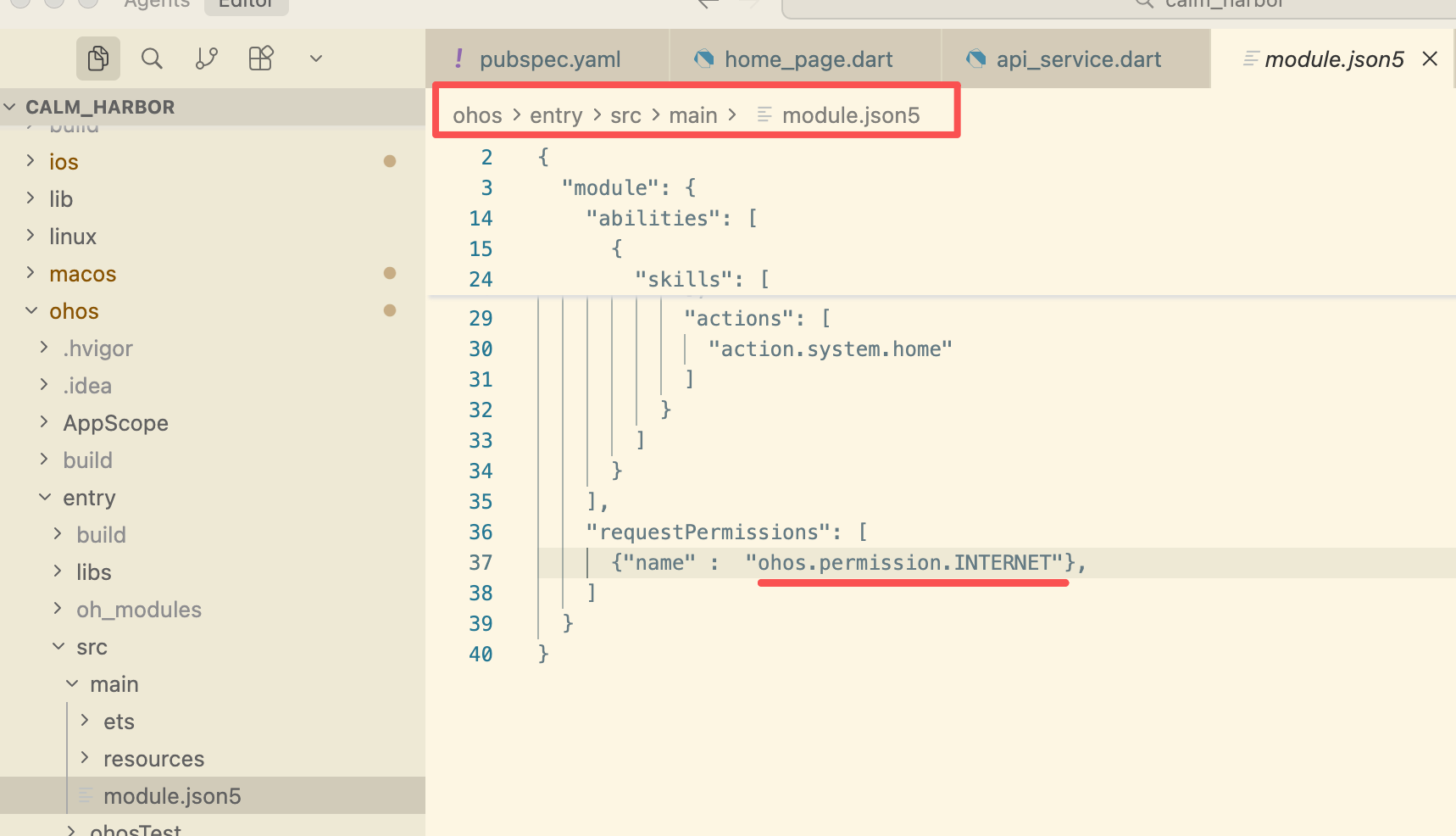This screenshot has height=836, width=1456.
Task: Collapse the src folder
Action: tap(213, 646)
